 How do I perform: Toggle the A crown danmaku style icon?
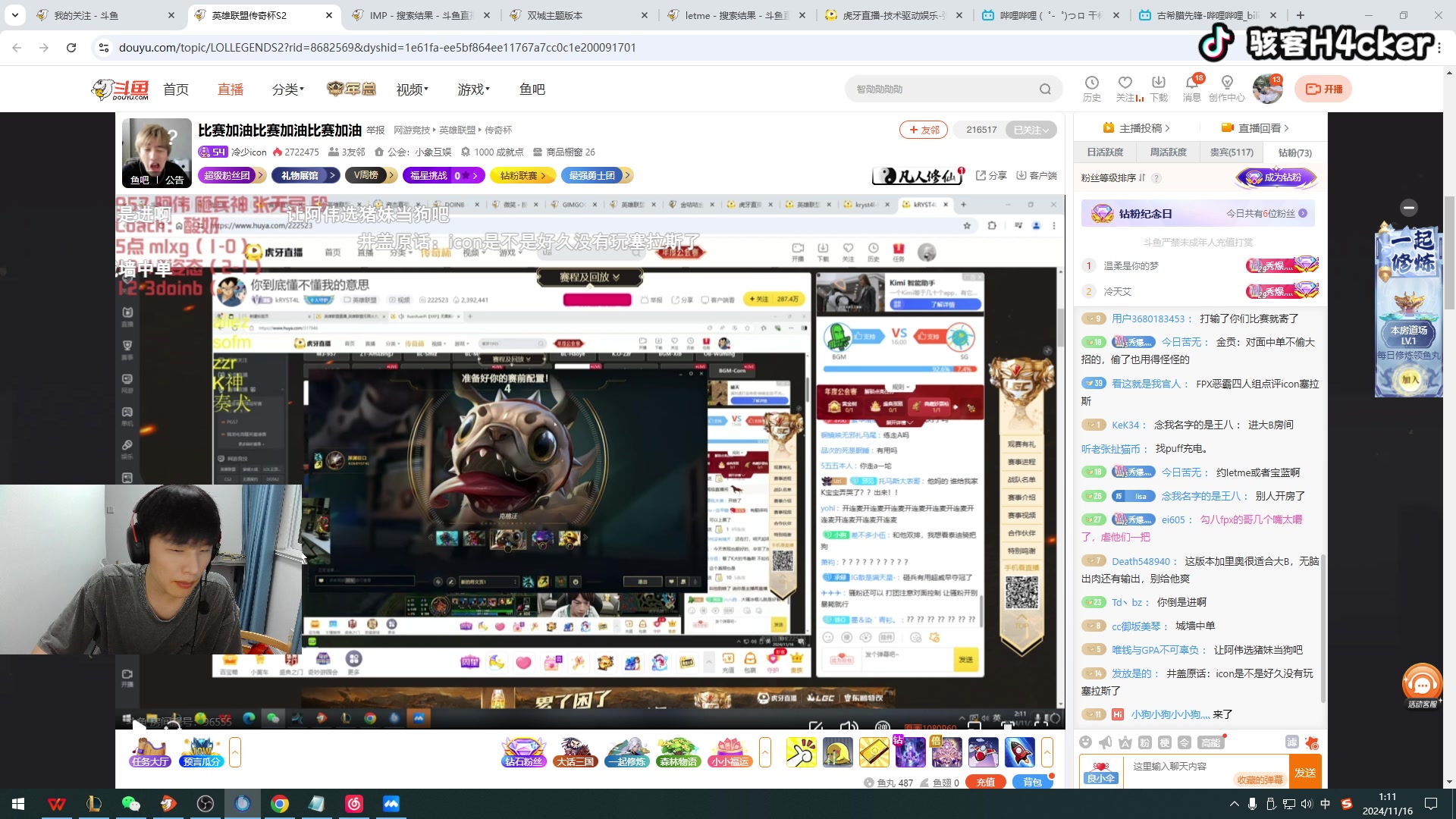coord(1125,742)
